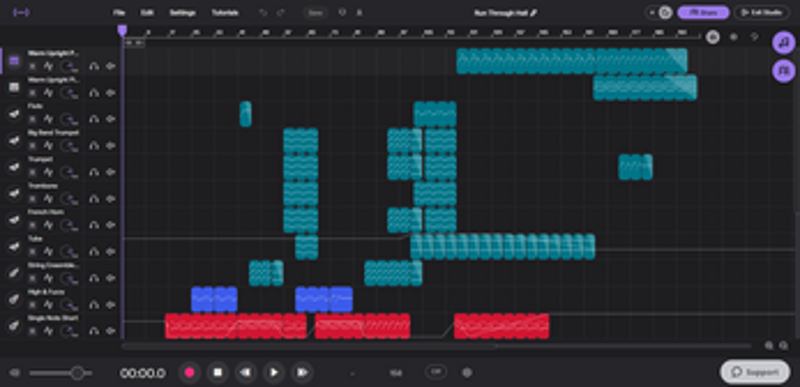Click the French Horn instrument icon
800x387 pixels.
click(x=14, y=220)
